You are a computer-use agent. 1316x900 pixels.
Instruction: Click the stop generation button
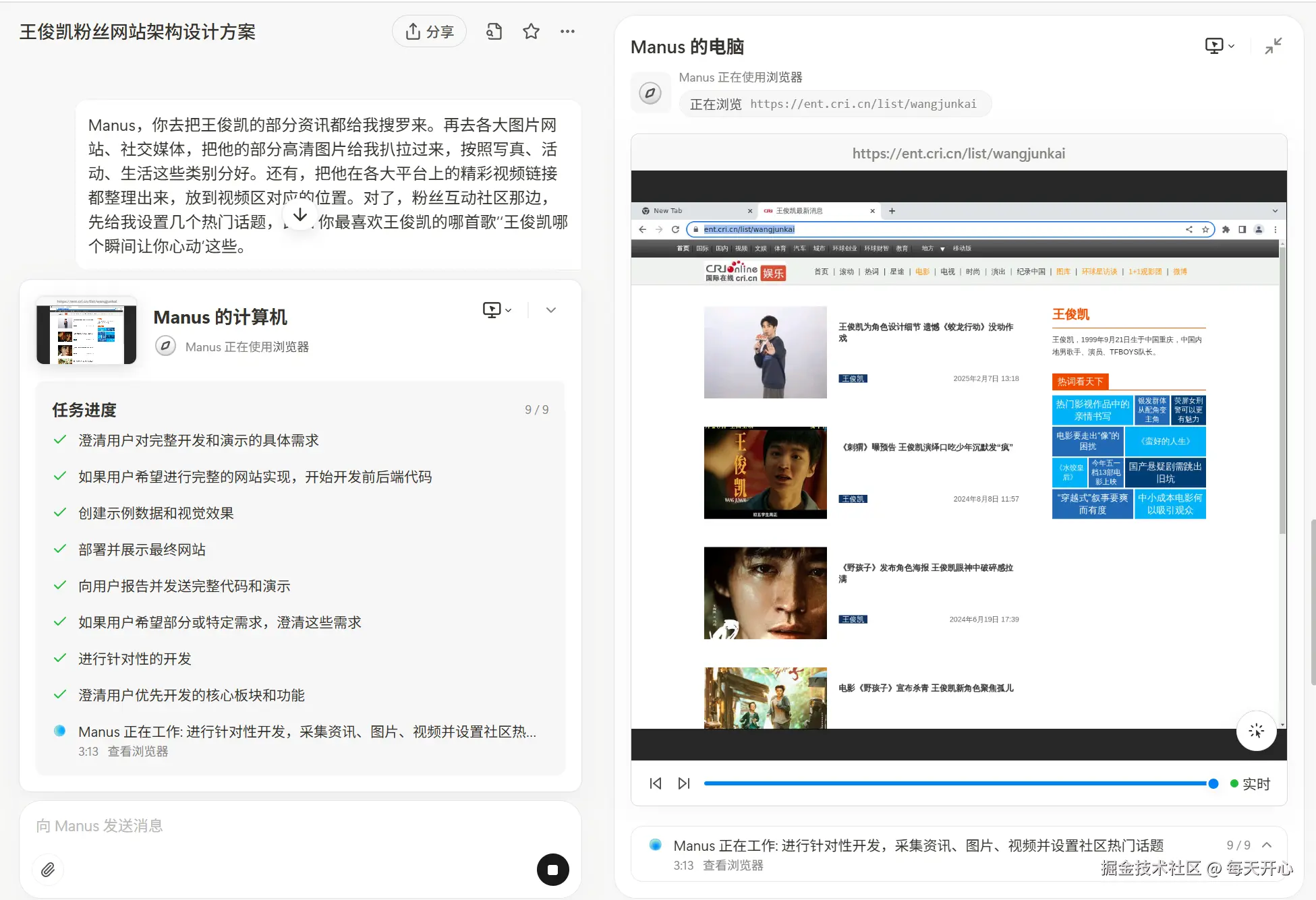(x=552, y=869)
